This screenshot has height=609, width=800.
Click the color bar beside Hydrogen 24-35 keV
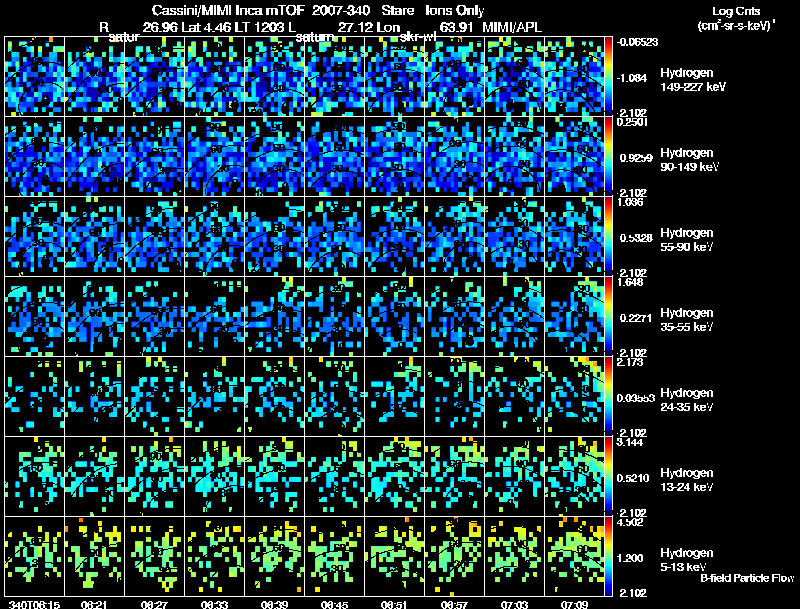[x=608, y=396]
